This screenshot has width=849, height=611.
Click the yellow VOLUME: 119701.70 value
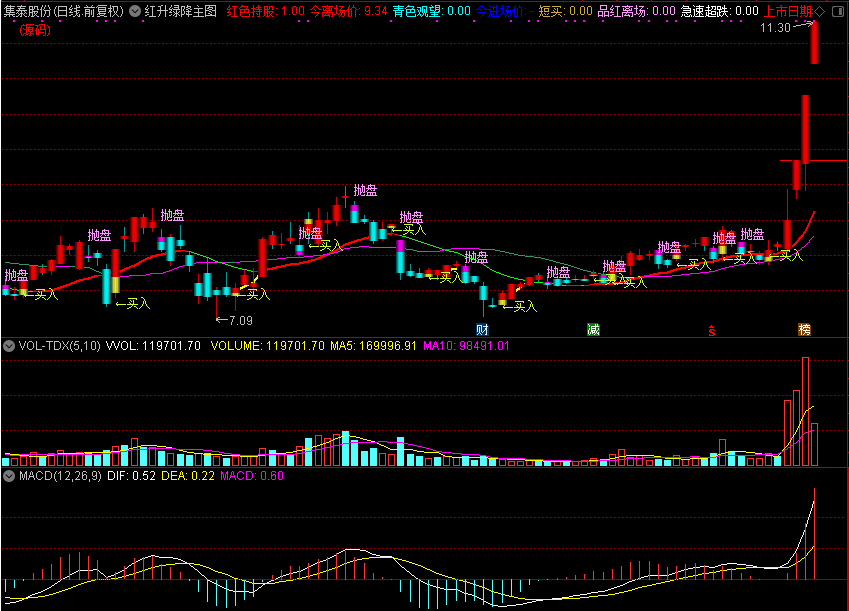click(267, 346)
